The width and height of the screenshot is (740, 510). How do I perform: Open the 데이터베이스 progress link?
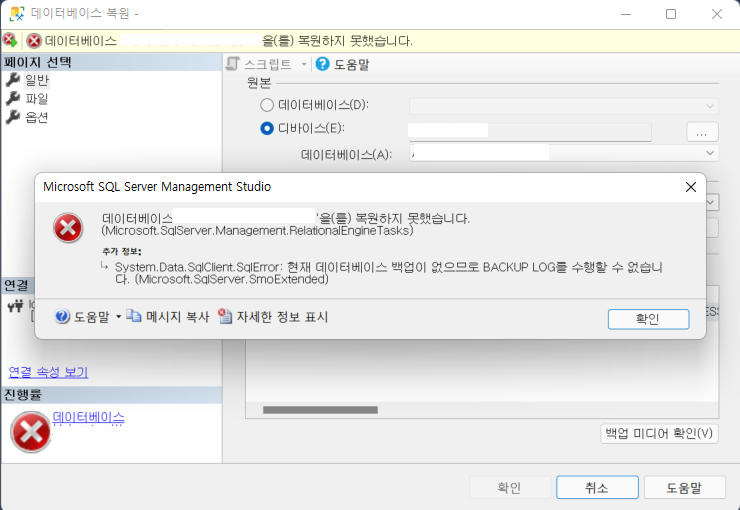click(88, 418)
